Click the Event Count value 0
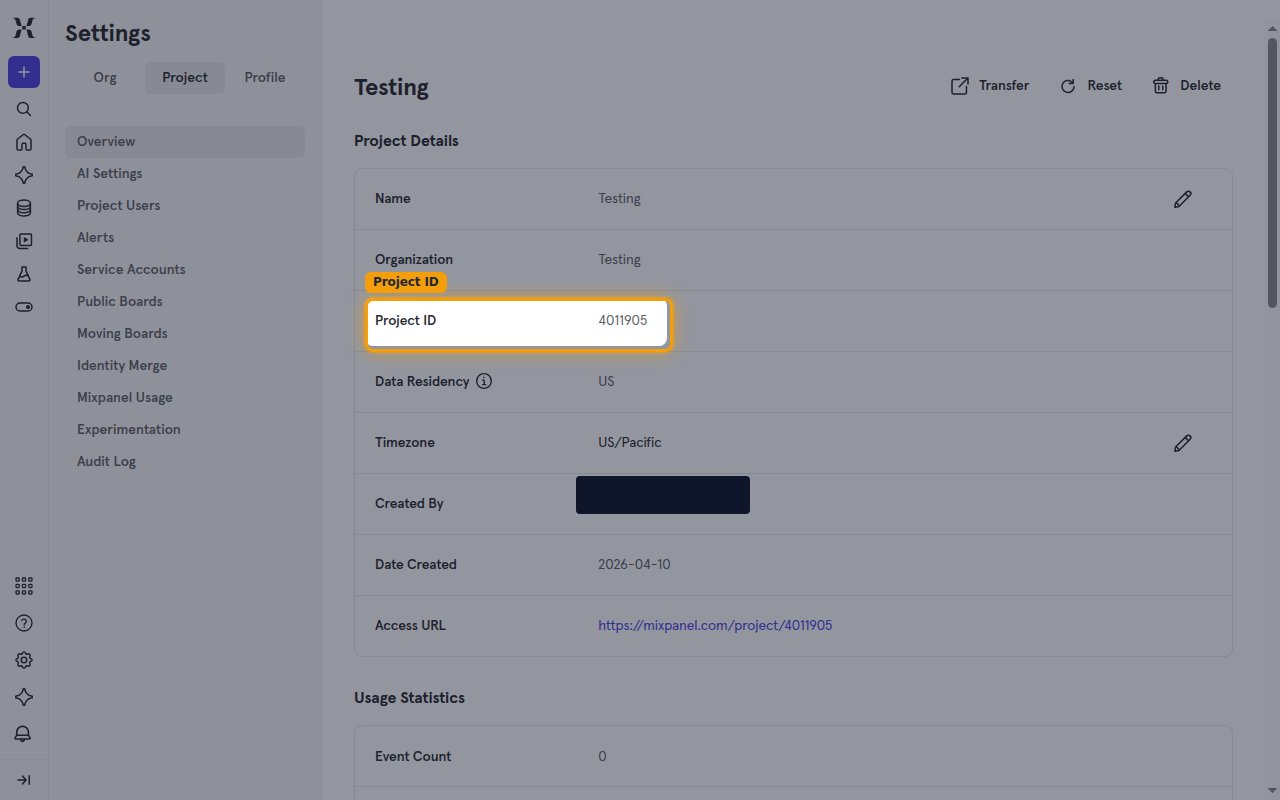The width and height of the screenshot is (1280, 800). pos(602,756)
